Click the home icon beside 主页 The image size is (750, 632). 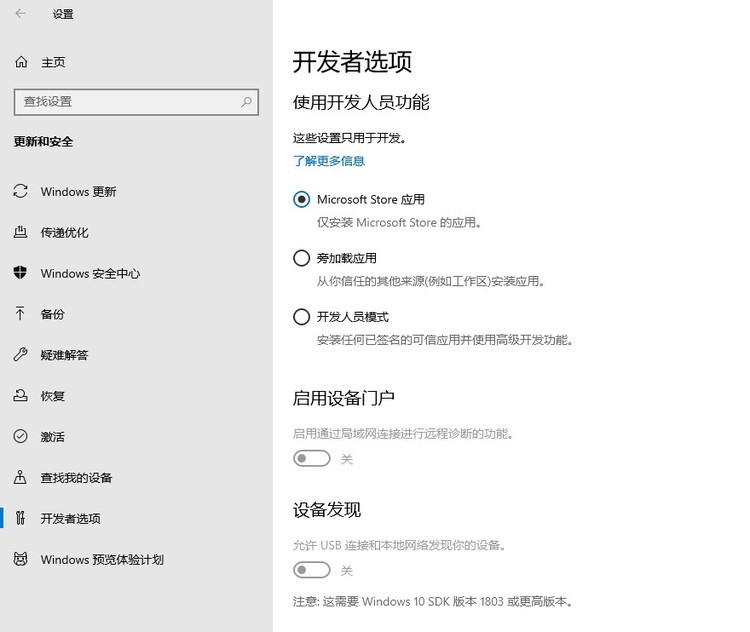(21, 62)
